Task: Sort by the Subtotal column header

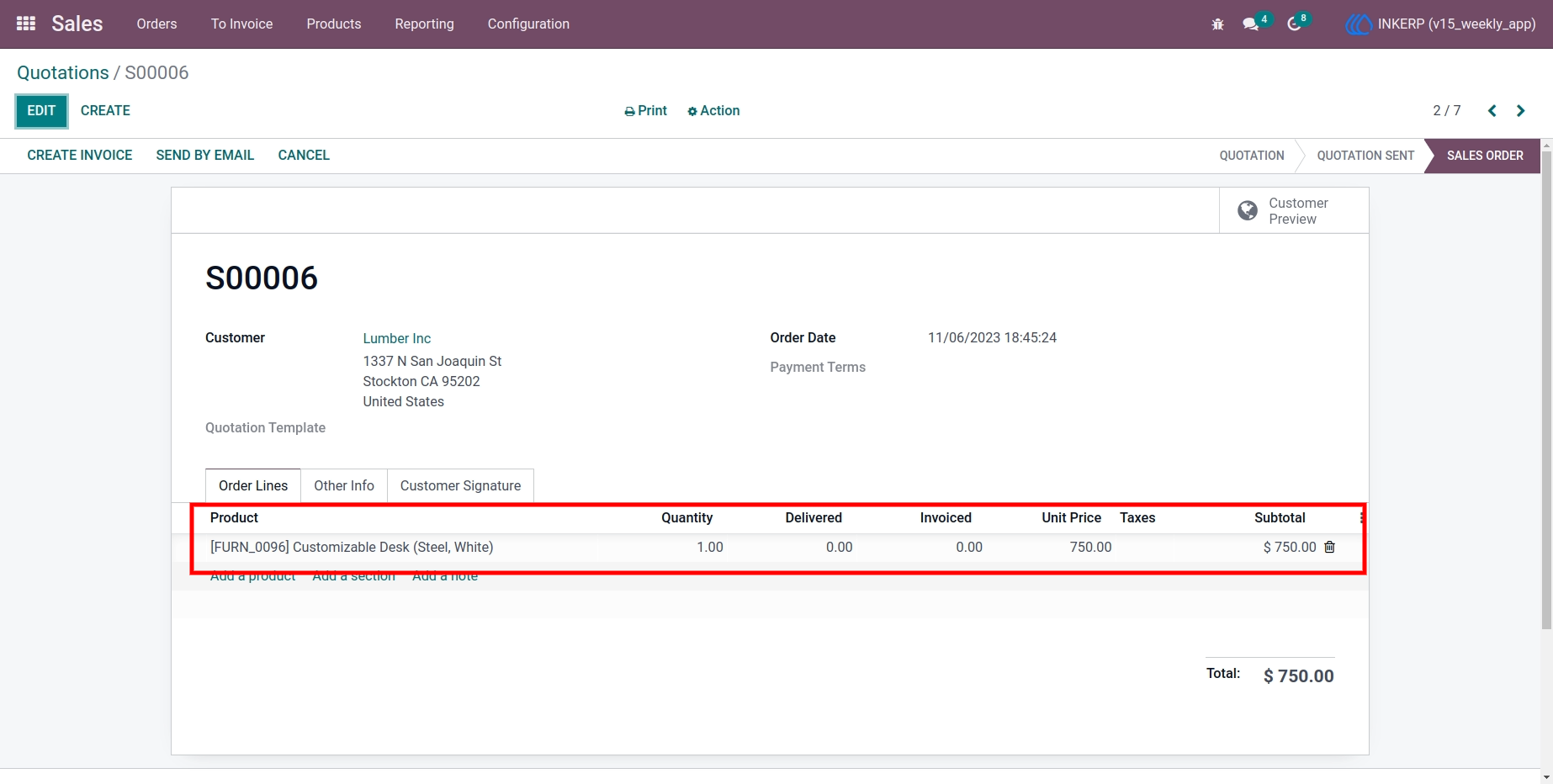Action: 1280,518
